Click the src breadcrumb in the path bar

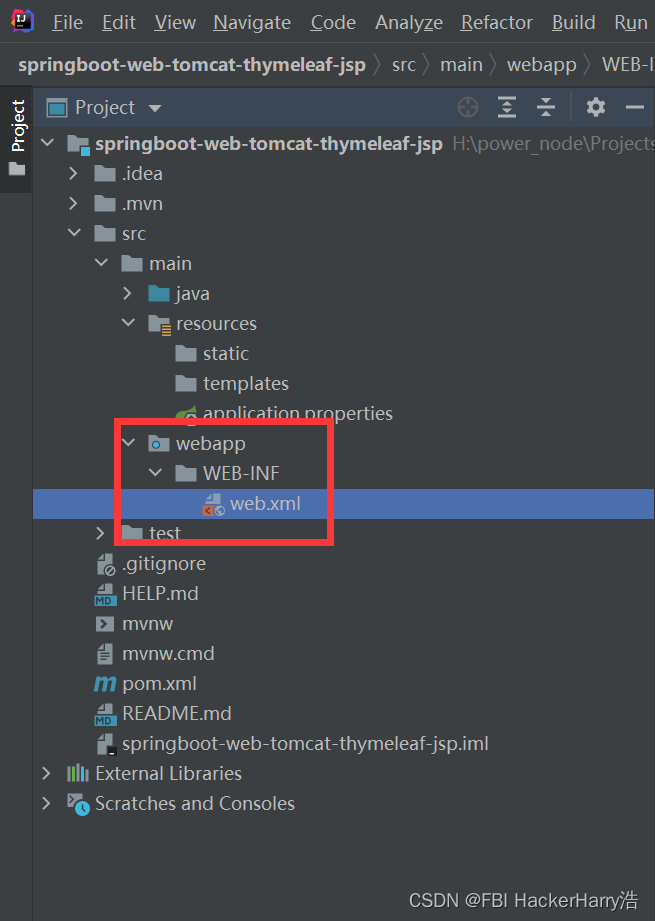coord(403,65)
